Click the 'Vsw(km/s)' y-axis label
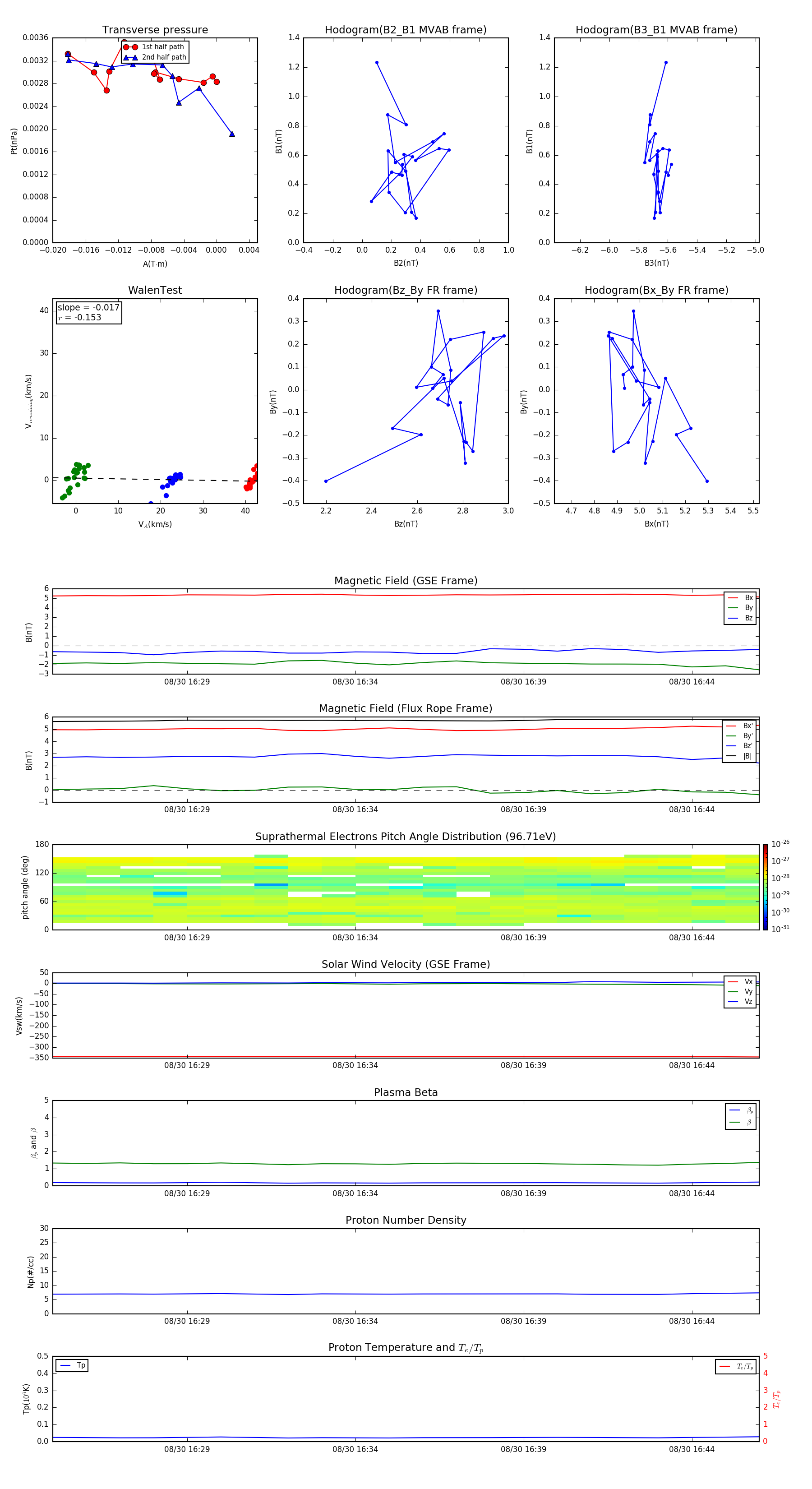Screen dimensions: 812x1489 (19, 1016)
